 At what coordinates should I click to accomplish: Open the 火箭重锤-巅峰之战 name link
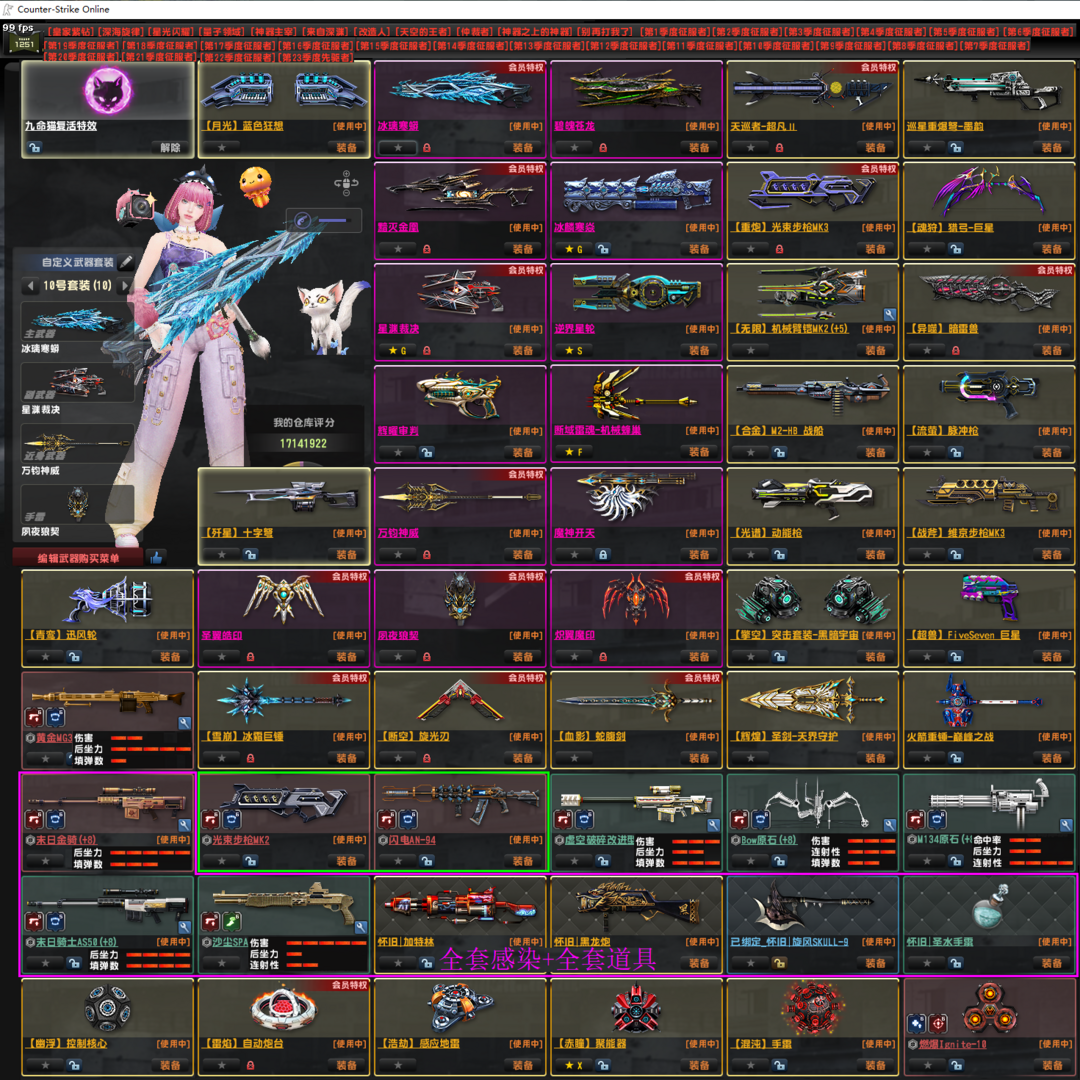(950, 737)
